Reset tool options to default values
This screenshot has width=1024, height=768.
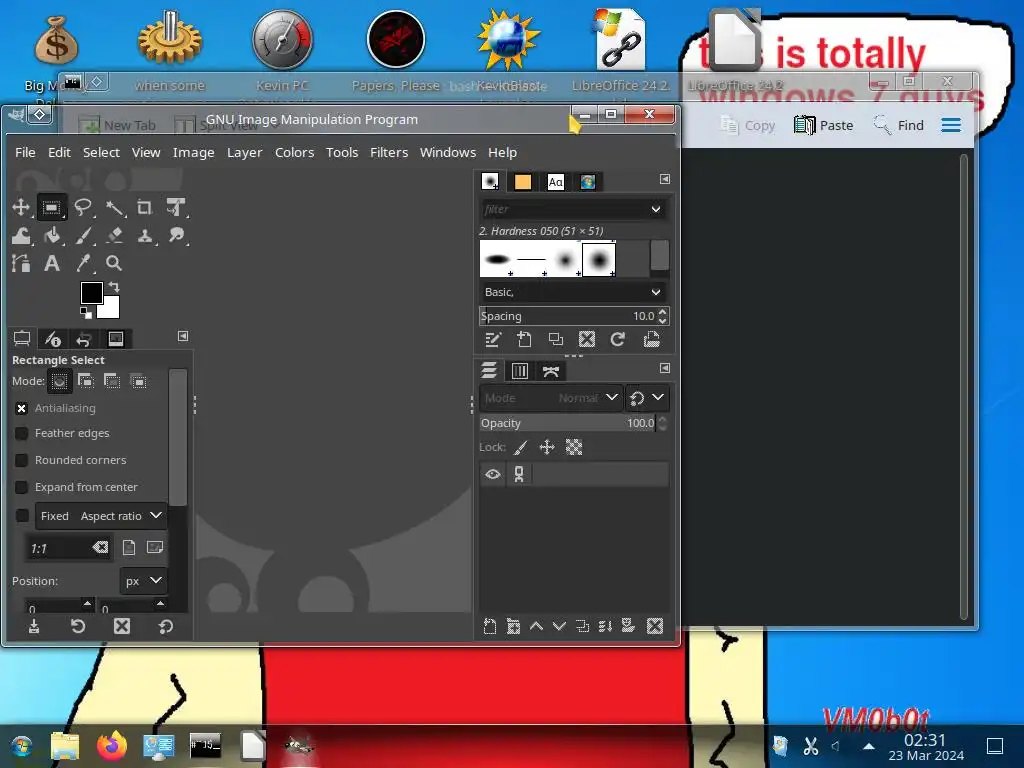(165, 626)
